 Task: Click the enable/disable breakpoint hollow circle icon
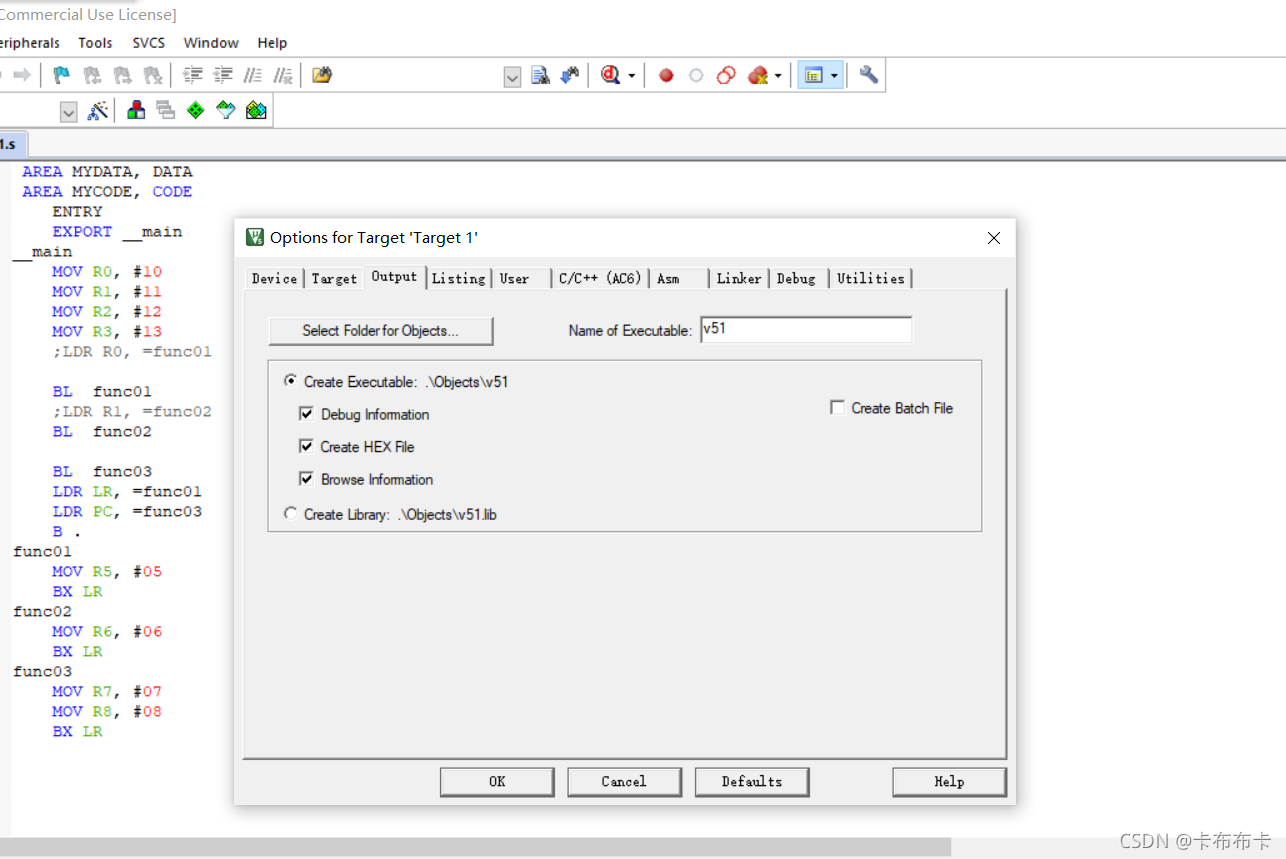(x=696, y=75)
